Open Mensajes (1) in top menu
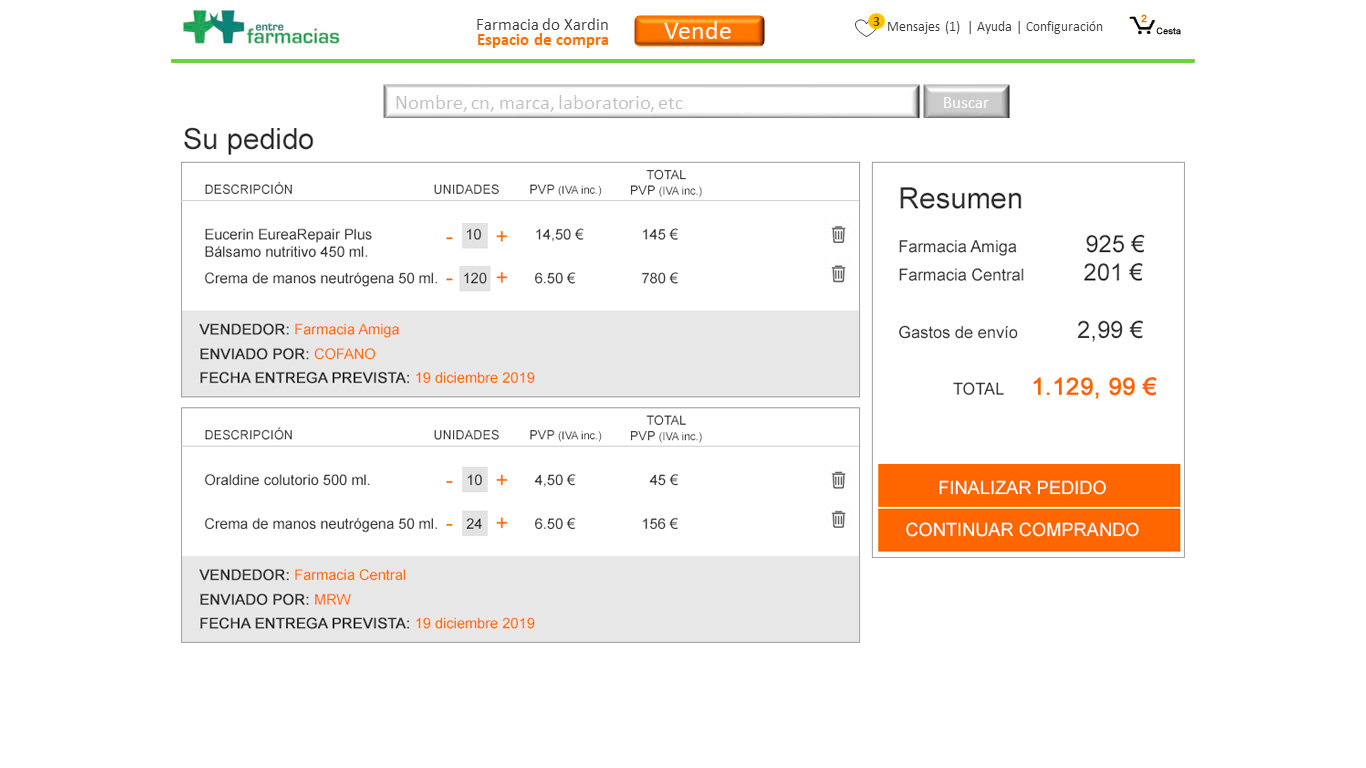The width and height of the screenshot is (1366, 768). pyautogui.click(x=923, y=27)
